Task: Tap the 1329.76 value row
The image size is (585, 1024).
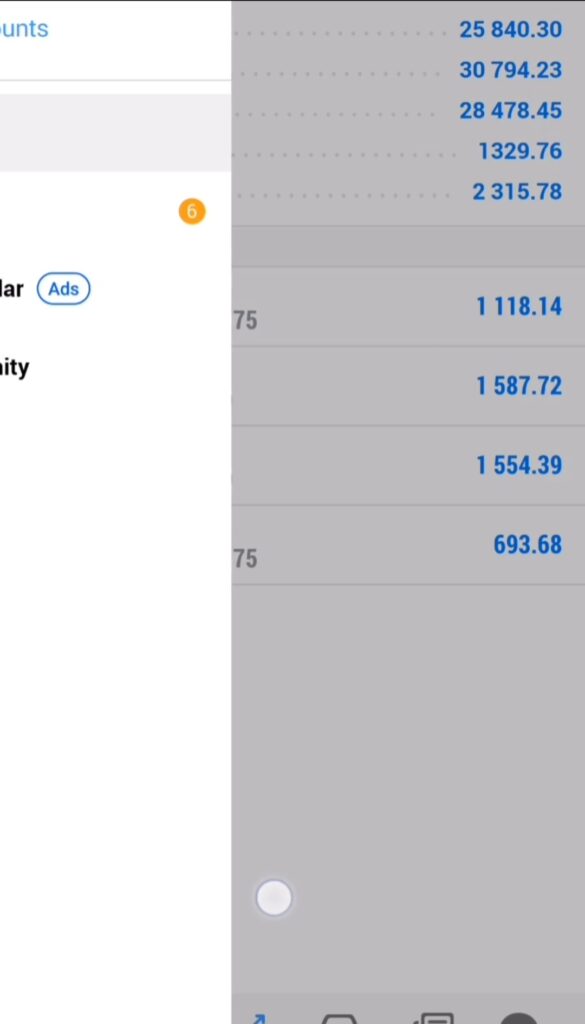Action: click(408, 151)
